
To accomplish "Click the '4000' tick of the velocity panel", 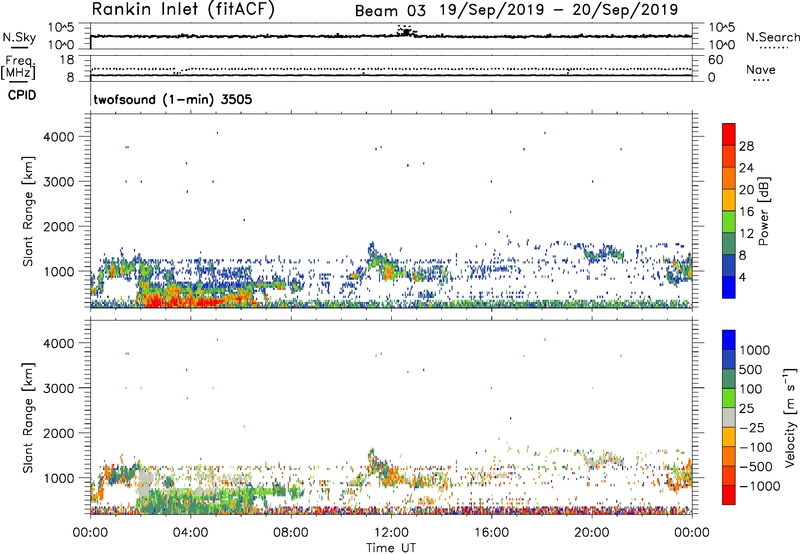I will click(58, 343).
